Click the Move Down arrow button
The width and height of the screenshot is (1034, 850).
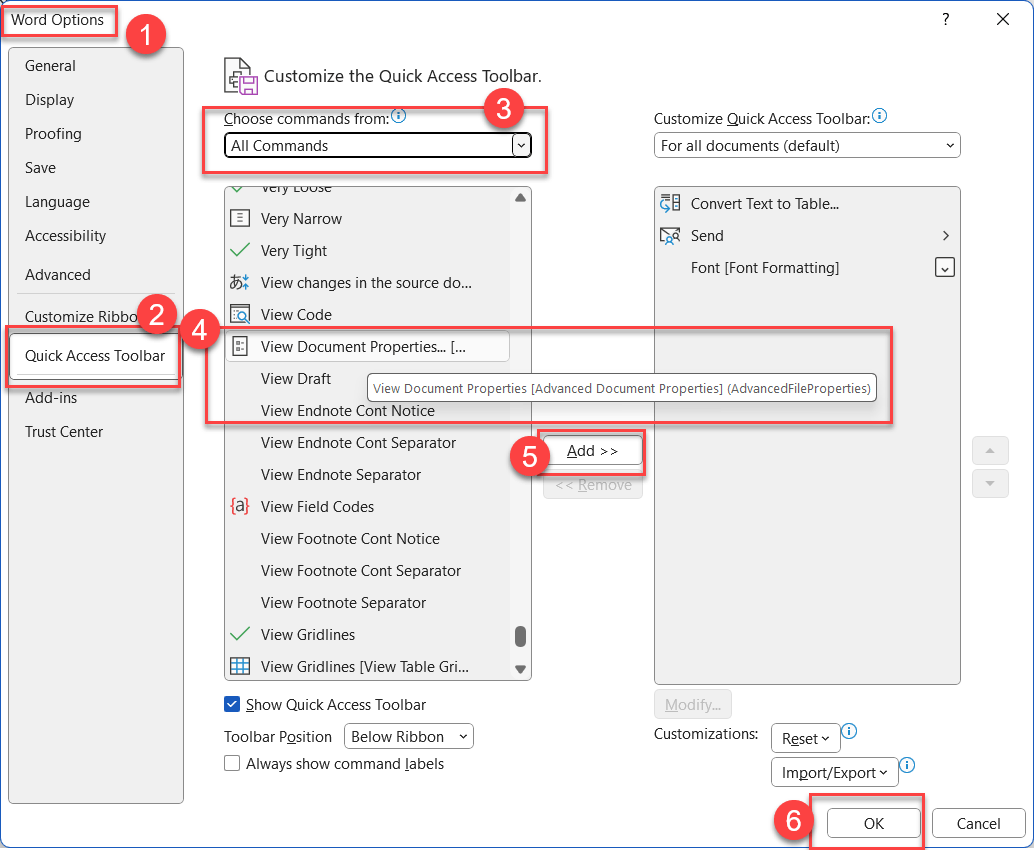[x=990, y=483]
